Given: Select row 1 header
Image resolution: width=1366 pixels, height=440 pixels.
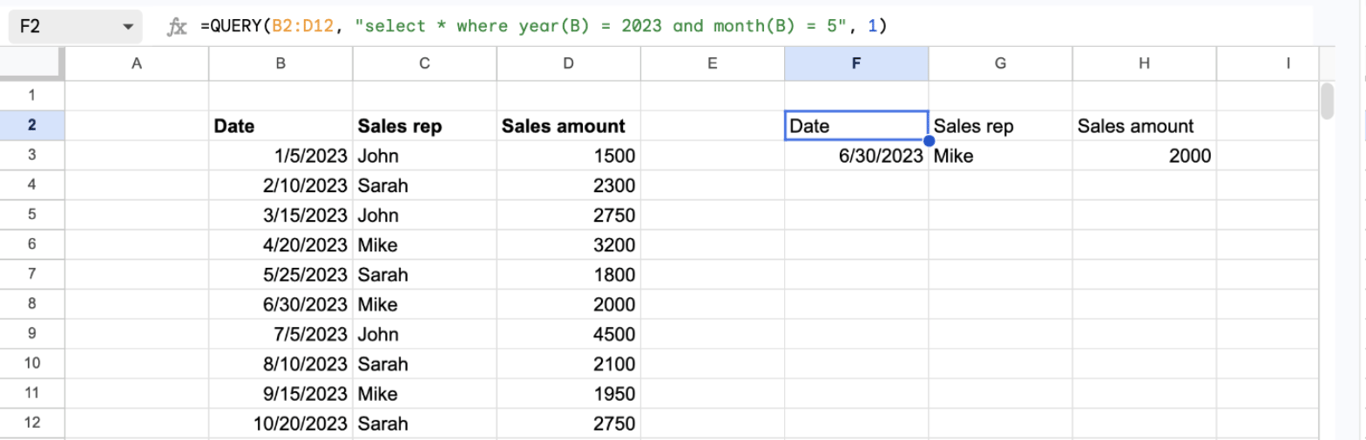Looking at the screenshot, I should (x=32, y=96).
